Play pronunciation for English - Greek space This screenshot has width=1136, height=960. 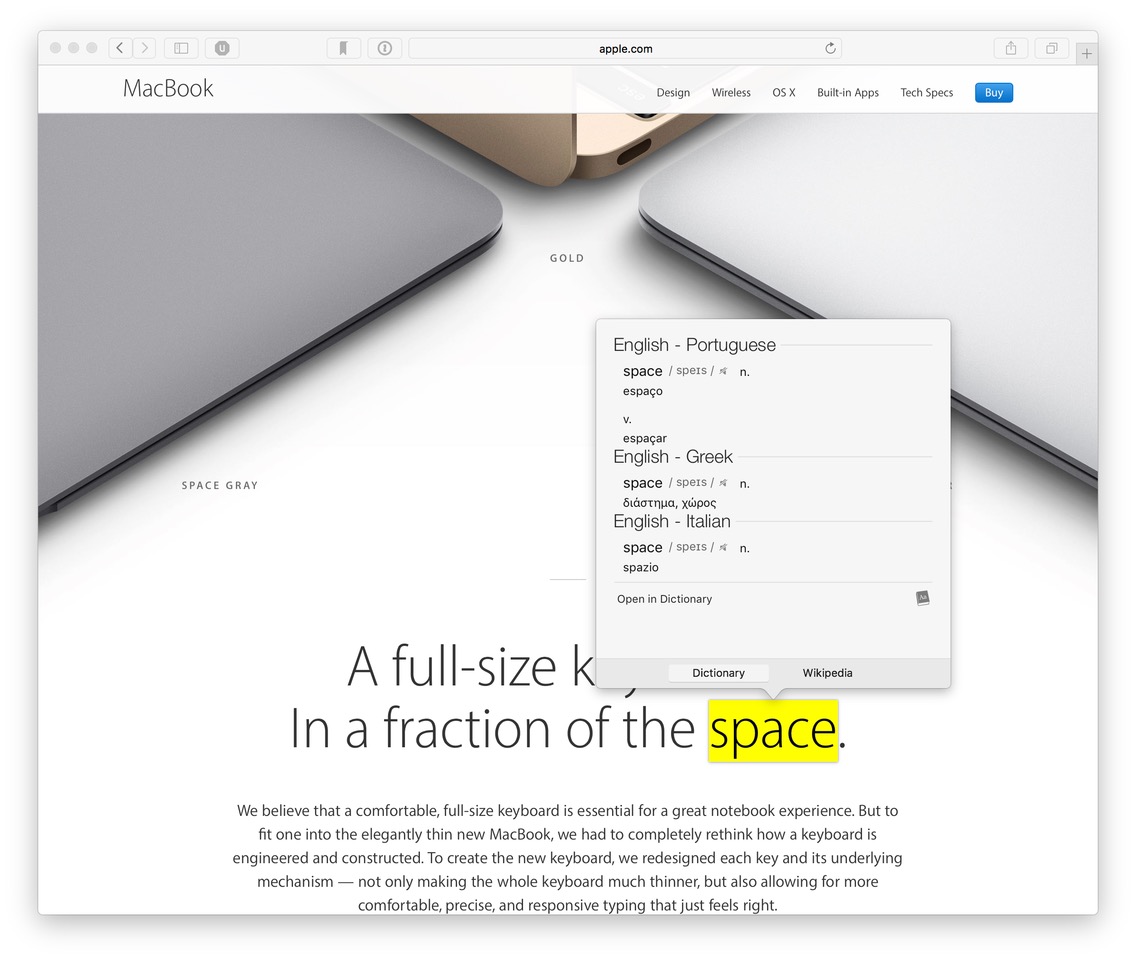click(x=723, y=483)
